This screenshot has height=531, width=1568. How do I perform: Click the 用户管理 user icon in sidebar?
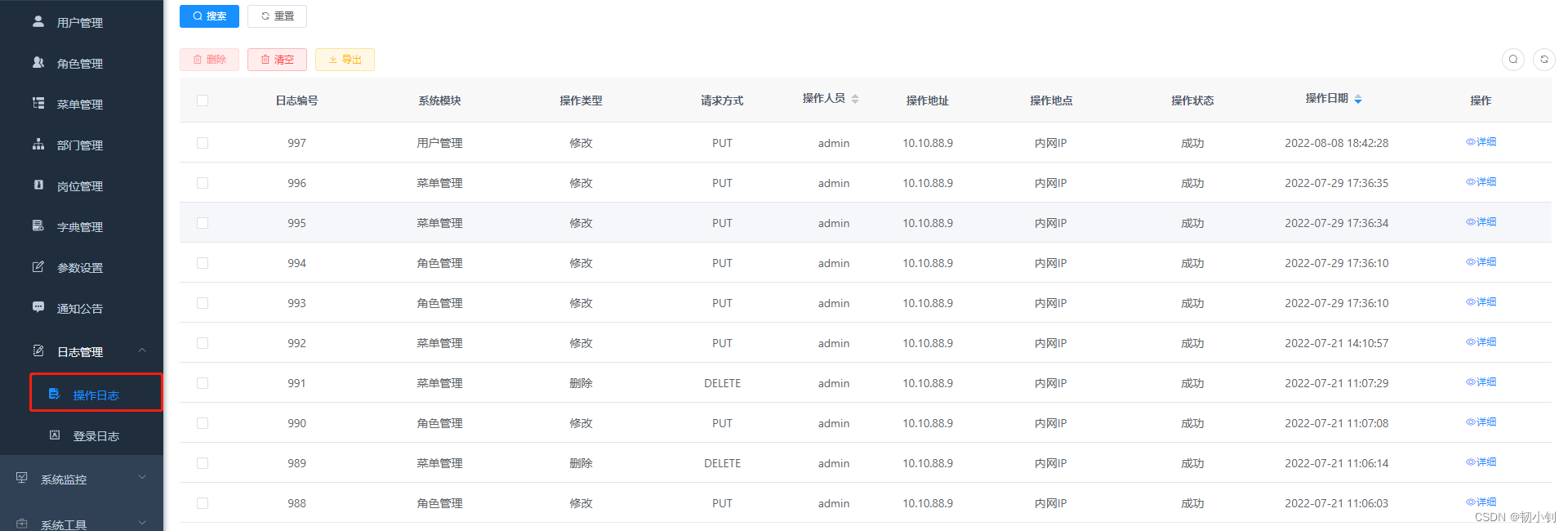pyautogui.click(x=38, y=22)
